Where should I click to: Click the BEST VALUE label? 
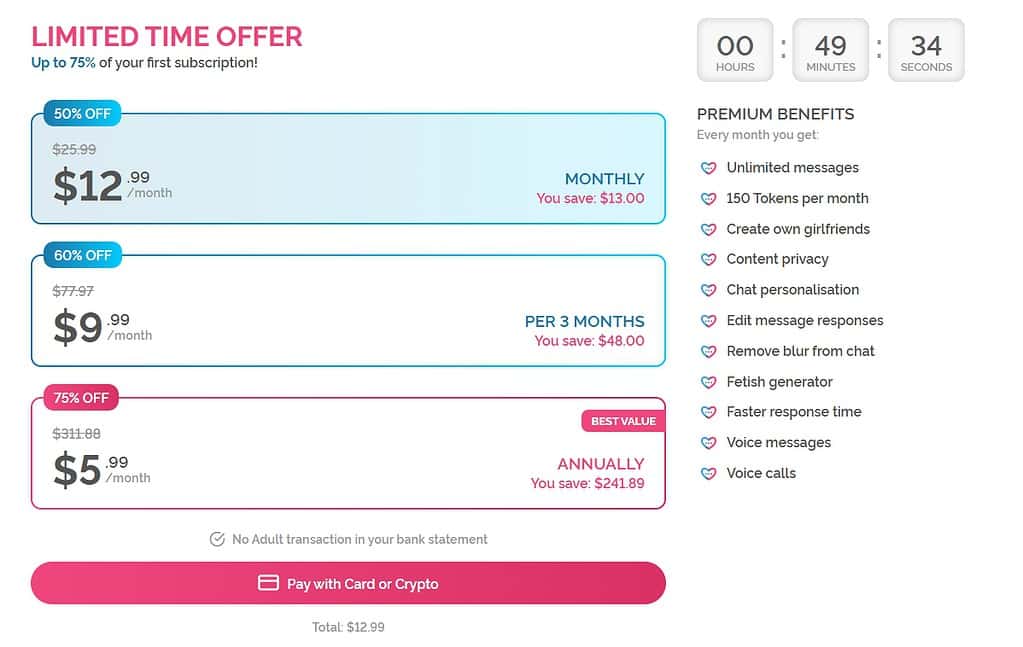click(623, 421)
